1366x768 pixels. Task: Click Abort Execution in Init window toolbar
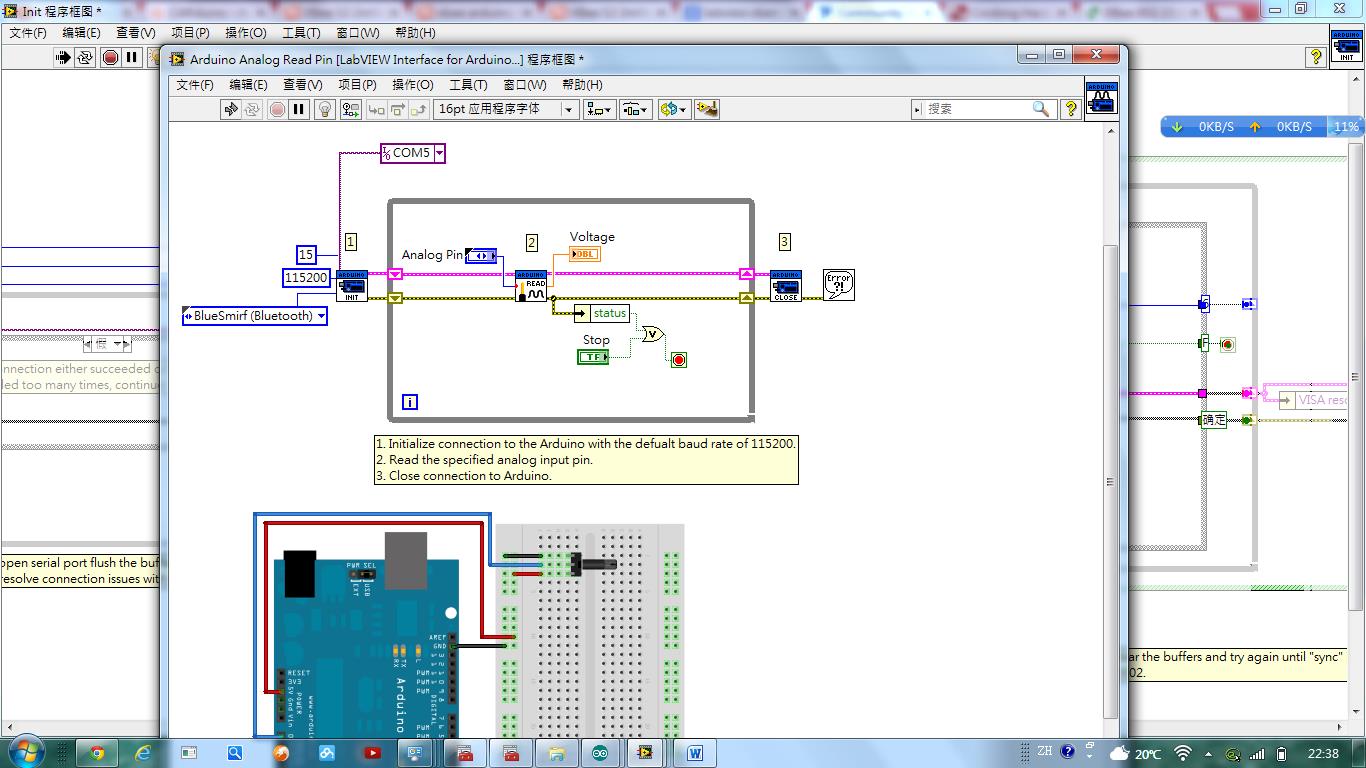pyautogui.click(x=110, y=58)
